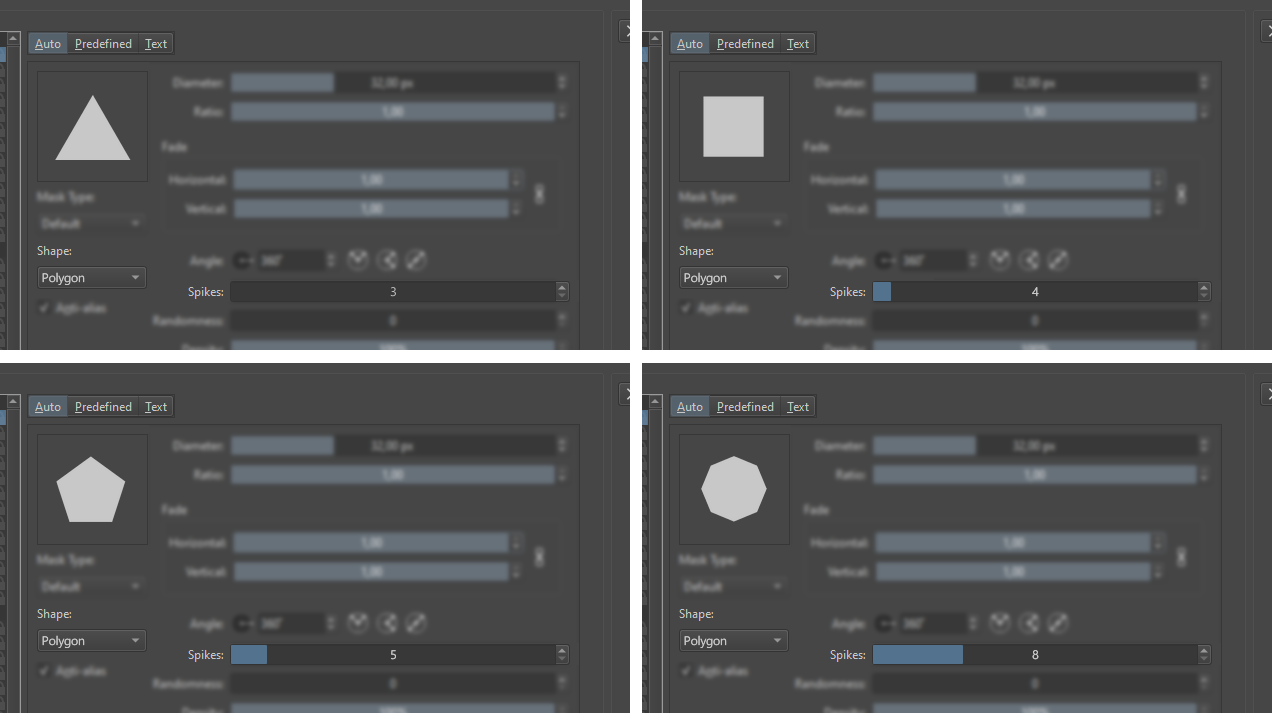Click stepper arrows of Spikes 3 field
The width and height of the screenshot is (1272, 713).
[562, 292]
